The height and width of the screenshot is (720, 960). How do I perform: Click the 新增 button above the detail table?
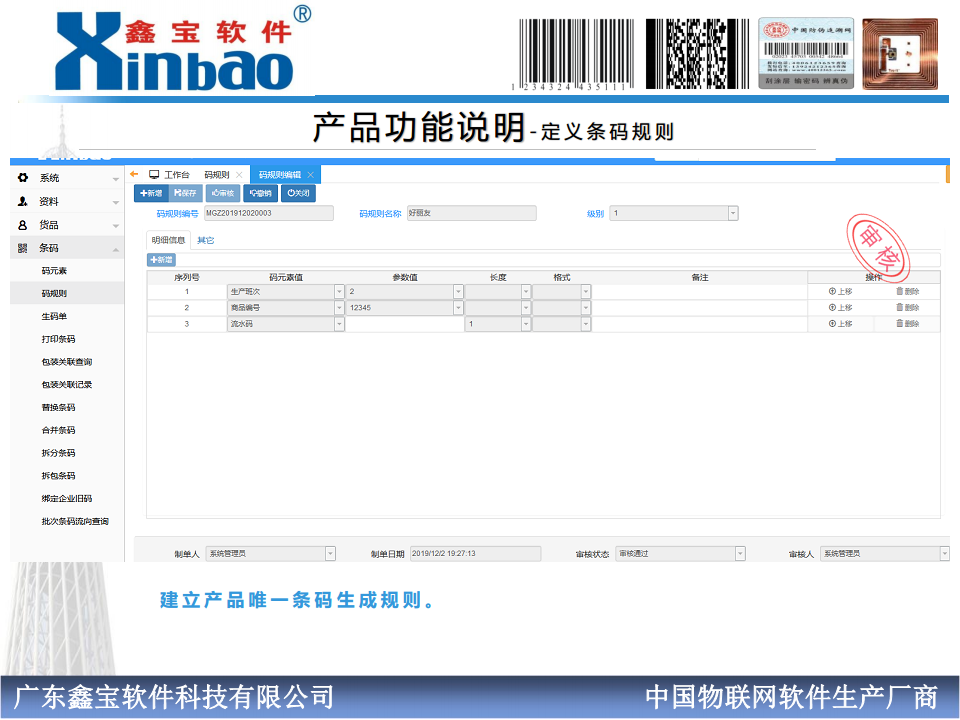point(162,260)
